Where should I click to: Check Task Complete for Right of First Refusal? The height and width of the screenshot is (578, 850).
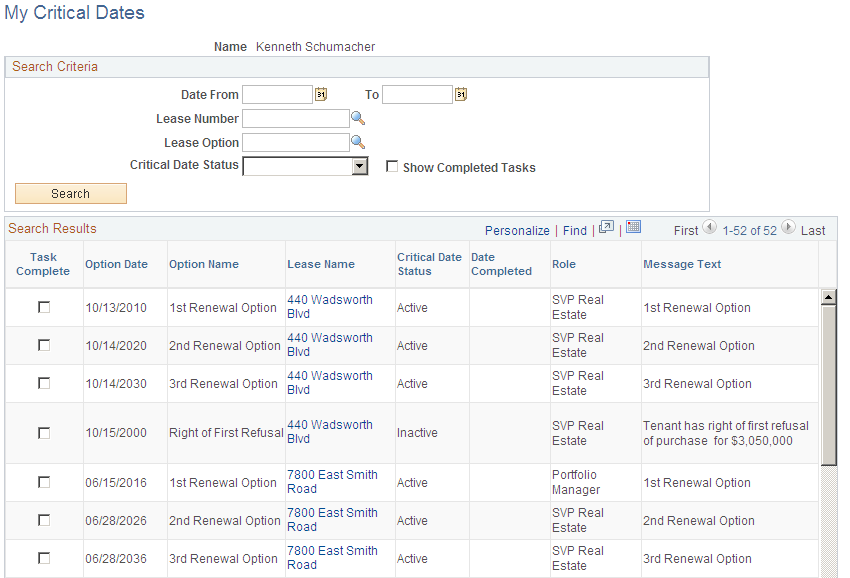44,433
